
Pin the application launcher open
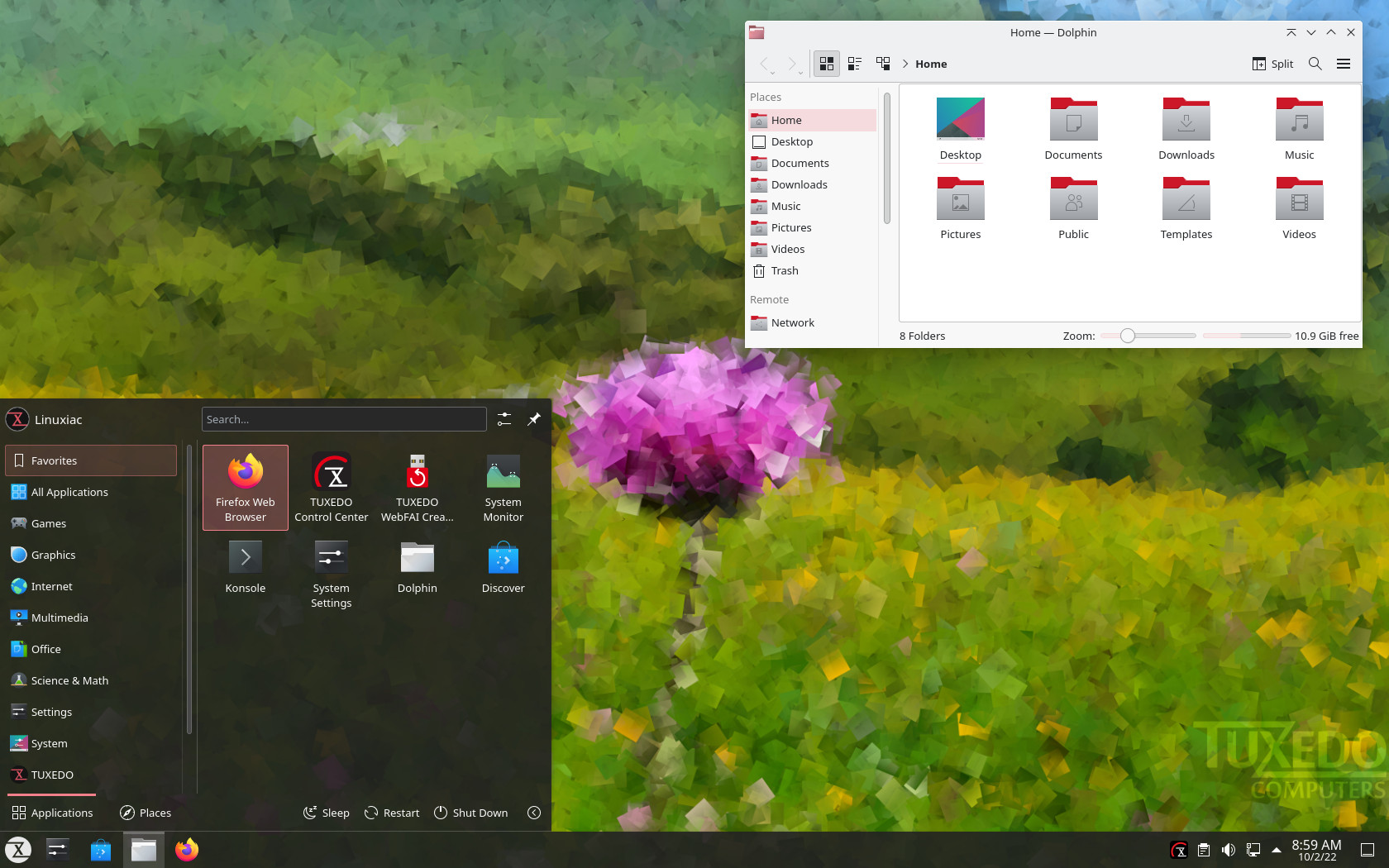click(x=534, y=419)
